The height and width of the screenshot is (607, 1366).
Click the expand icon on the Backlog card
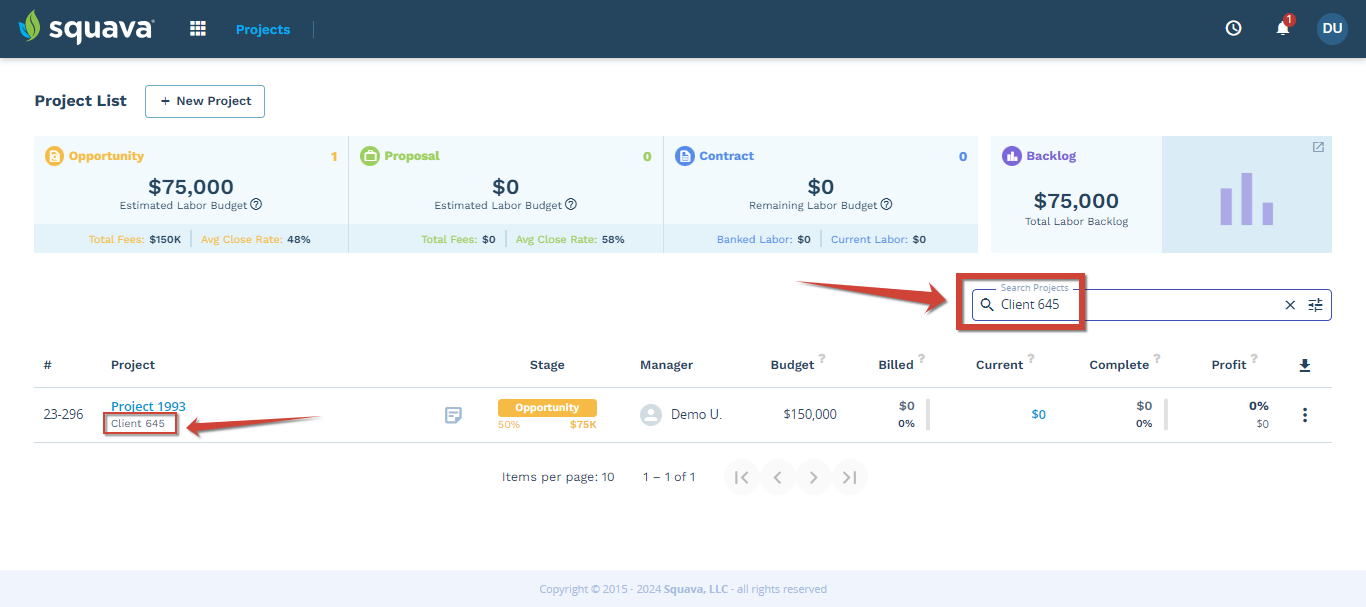(1318, 146)
